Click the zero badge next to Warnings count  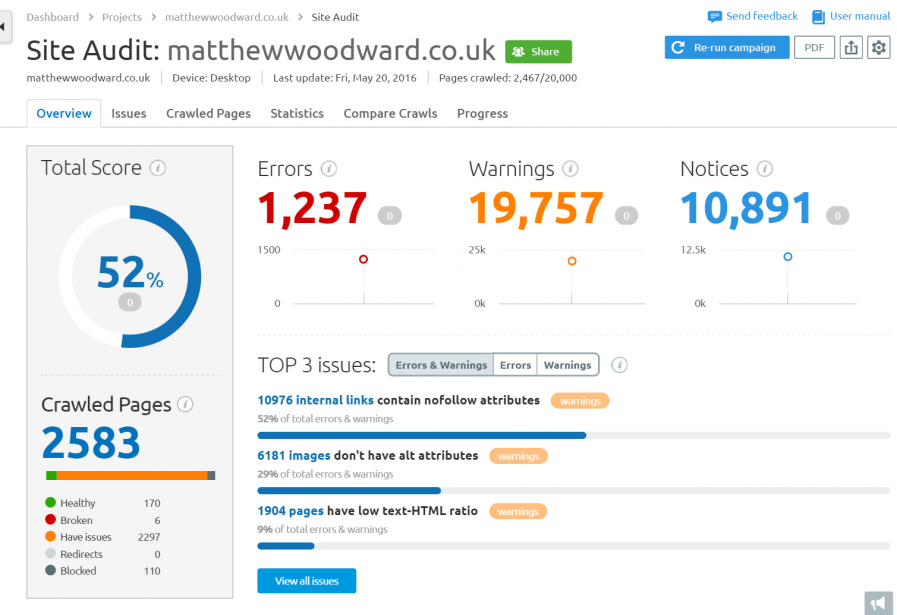coord(626,216)
